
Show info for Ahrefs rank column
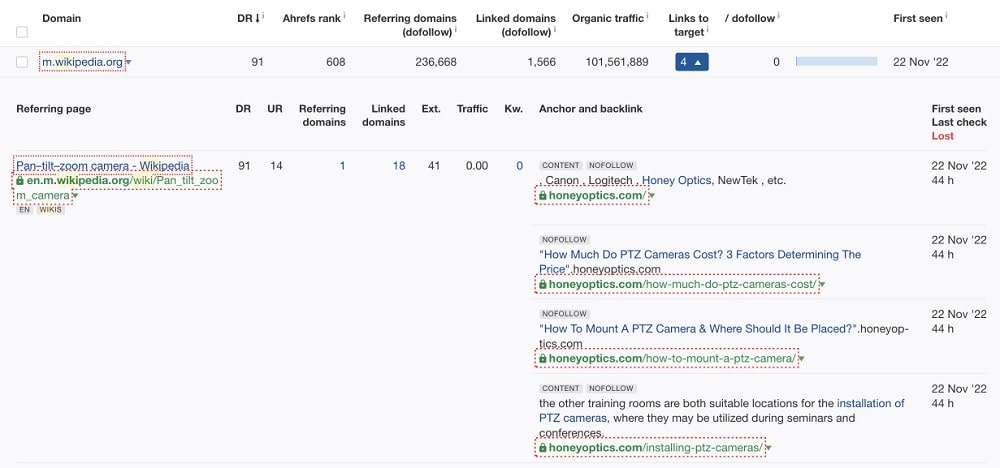[344, 16]
